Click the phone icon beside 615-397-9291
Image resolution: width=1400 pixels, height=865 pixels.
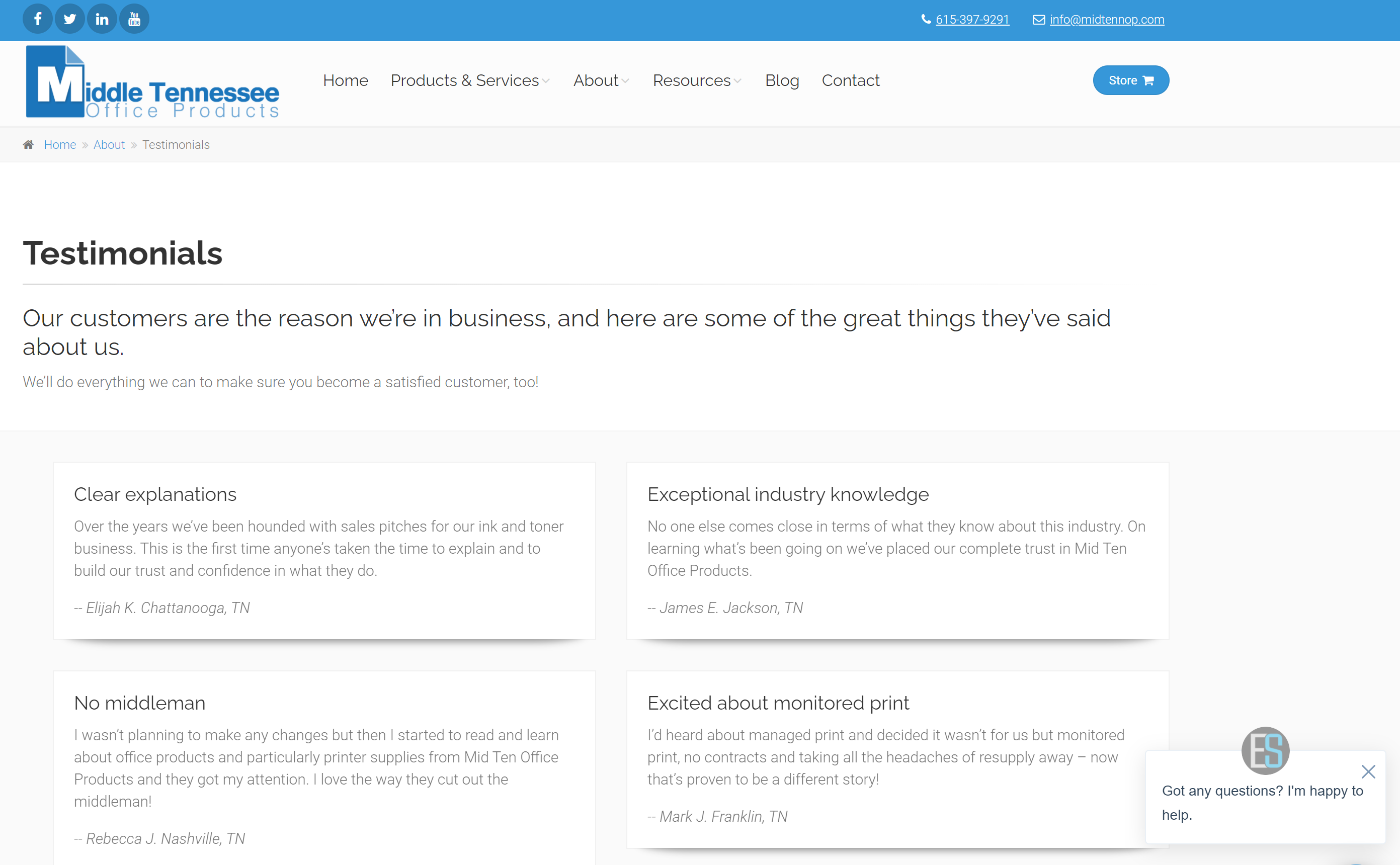tap(926, 20)
